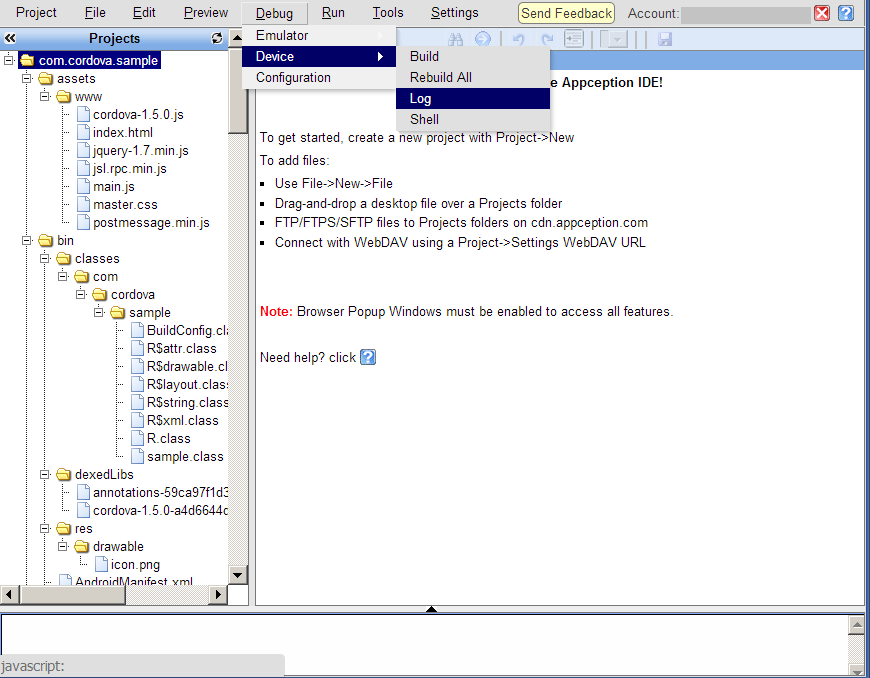
Task: Collapse the com.cordova.sample project node
Action: click(x=8, y=60)
